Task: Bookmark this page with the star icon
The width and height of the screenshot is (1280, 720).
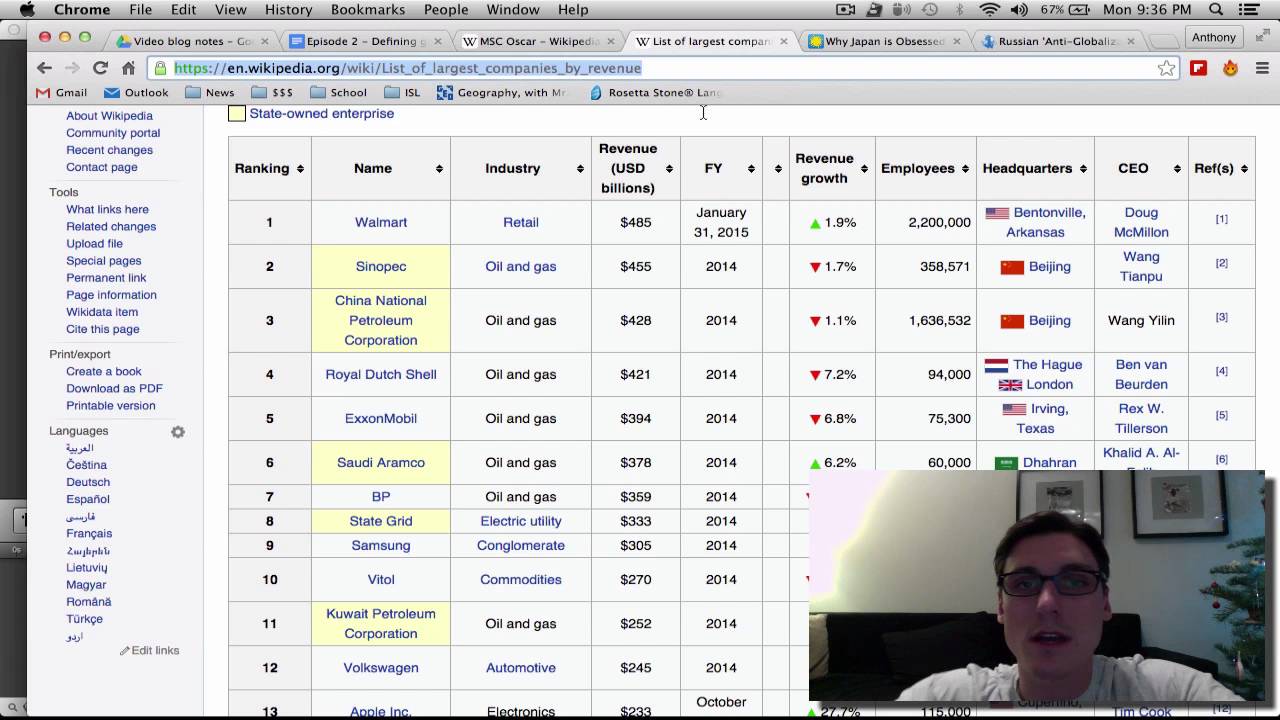Action: point(1166,68)
